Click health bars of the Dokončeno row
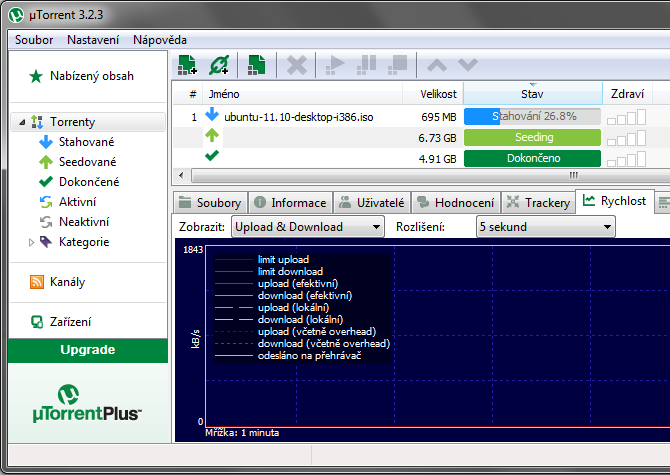The image size is (670, 475). pos(626,159)
